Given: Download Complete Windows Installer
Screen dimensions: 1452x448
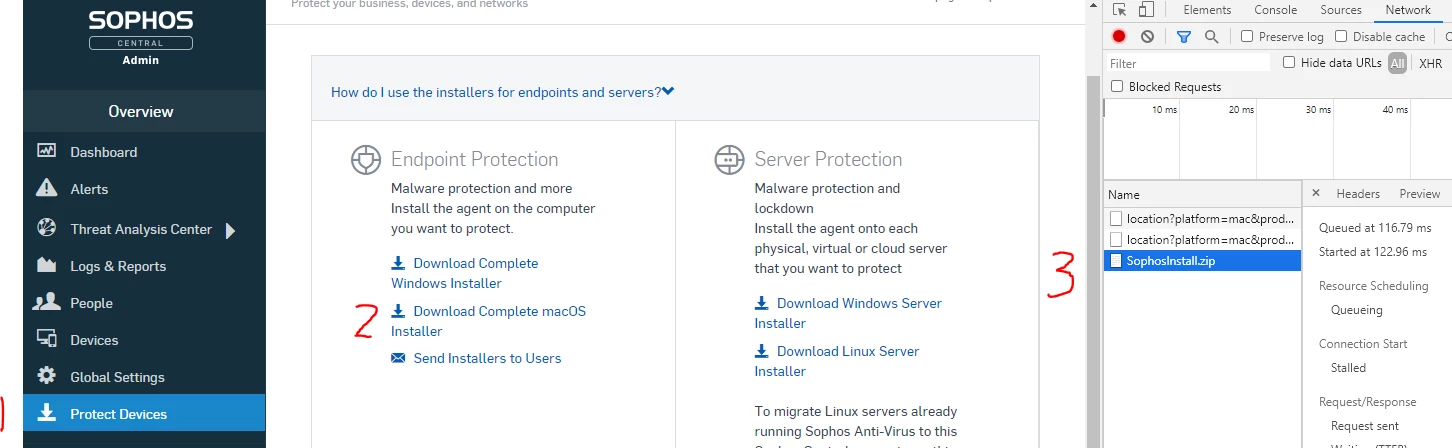Looking at the screenshot, I should pyautogui.click(x=465, y=273).
